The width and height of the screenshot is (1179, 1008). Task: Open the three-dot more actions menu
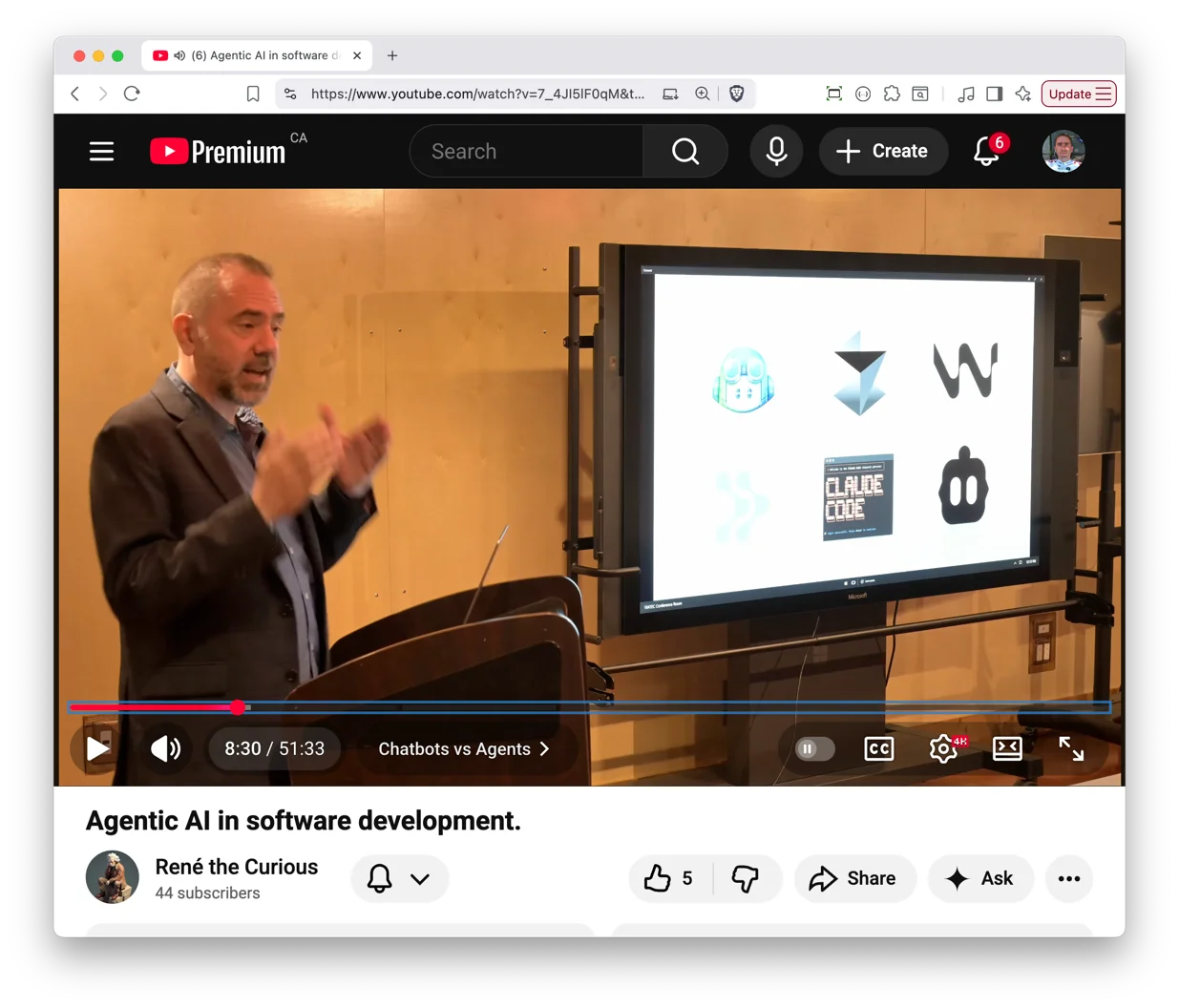[1068, 878]
